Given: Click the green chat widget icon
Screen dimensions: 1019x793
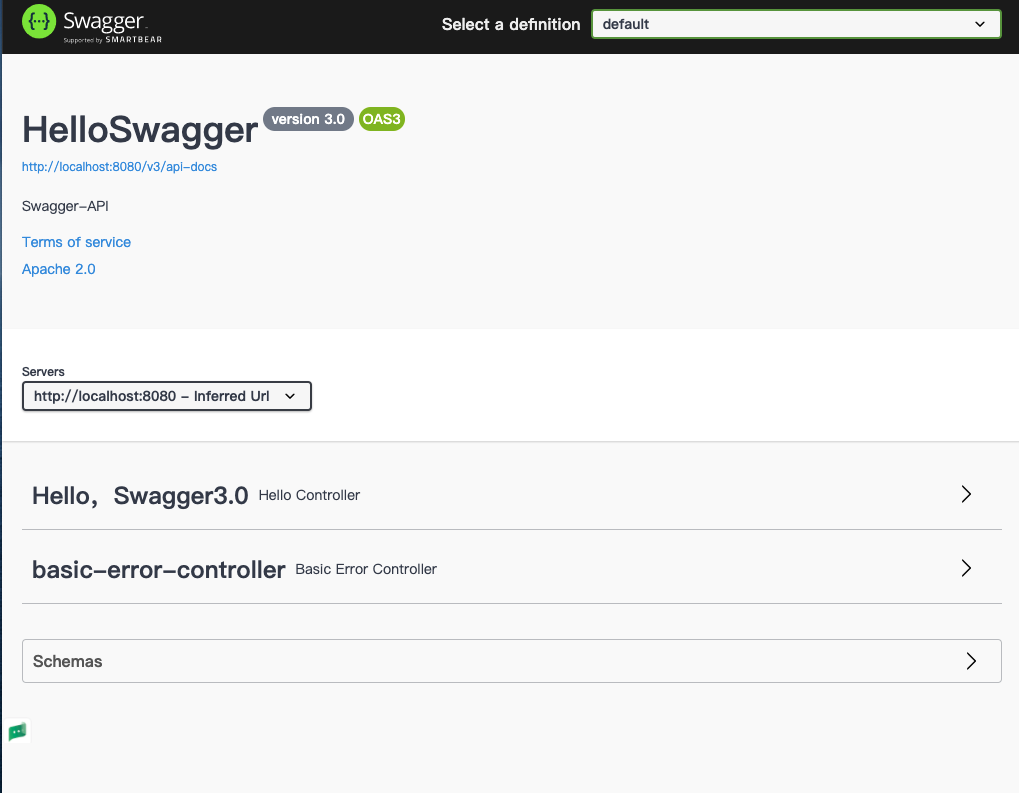Looking at the screenshot, I should pyautogui.click(x=18, y=732).
